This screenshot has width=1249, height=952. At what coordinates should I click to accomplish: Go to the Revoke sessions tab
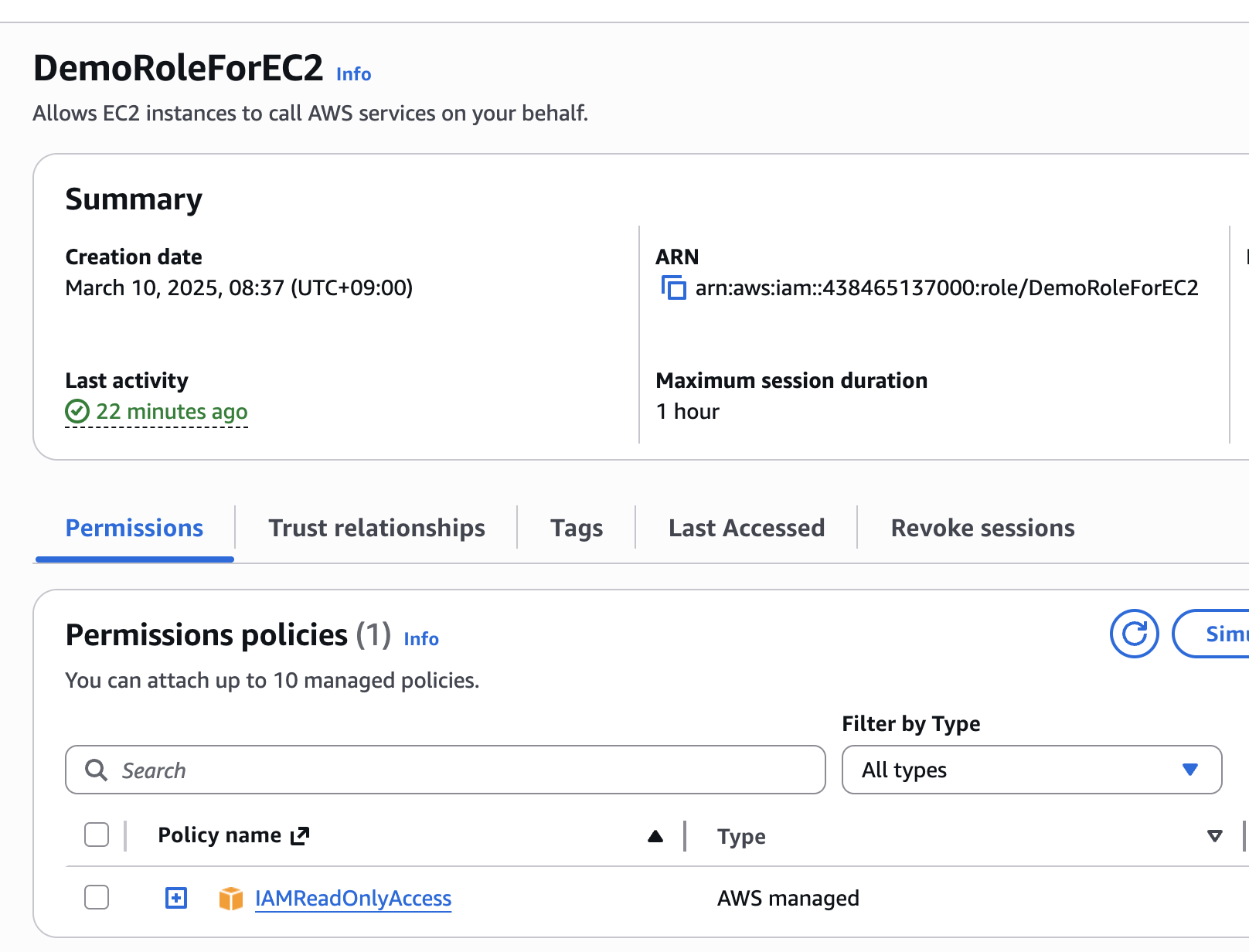982,528
